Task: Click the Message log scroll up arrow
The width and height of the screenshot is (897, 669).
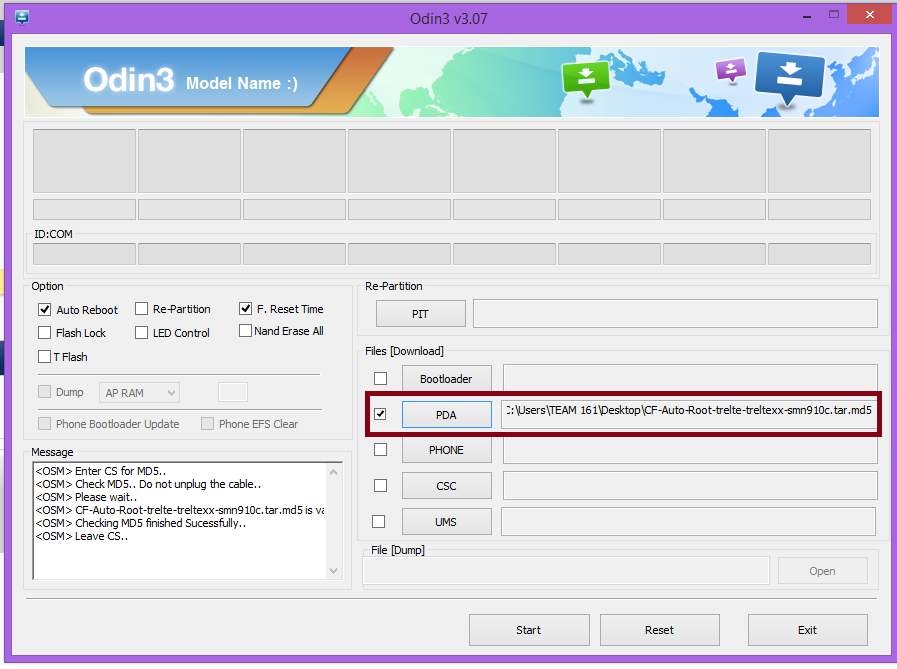Action: tap(334, 472)
